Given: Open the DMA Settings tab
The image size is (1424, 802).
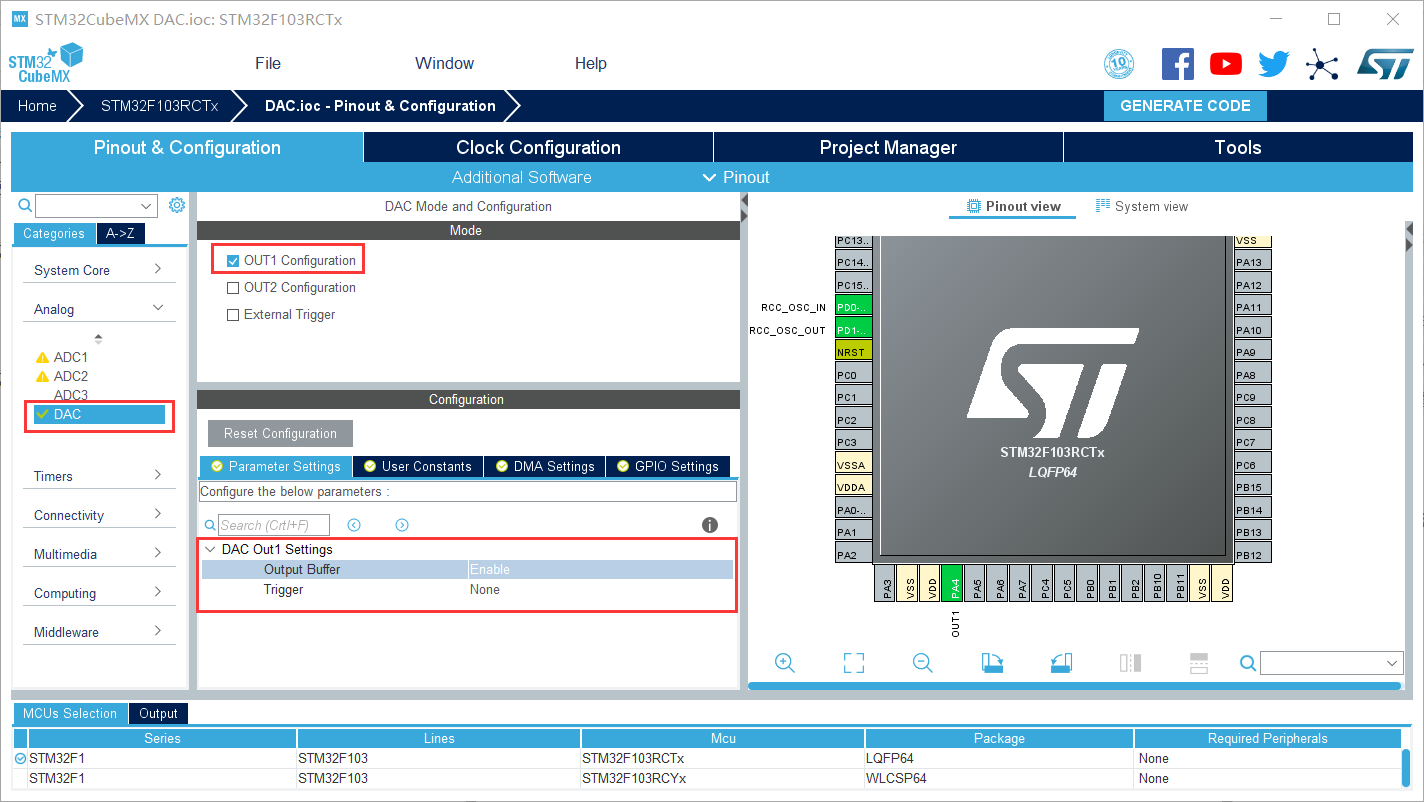Looking at the screenshot, I should [x=545, y=466].
